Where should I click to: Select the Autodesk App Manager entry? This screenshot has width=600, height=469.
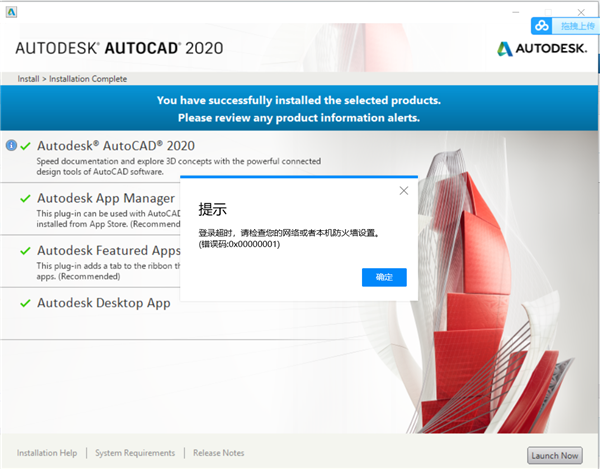[x=106, y=198]
